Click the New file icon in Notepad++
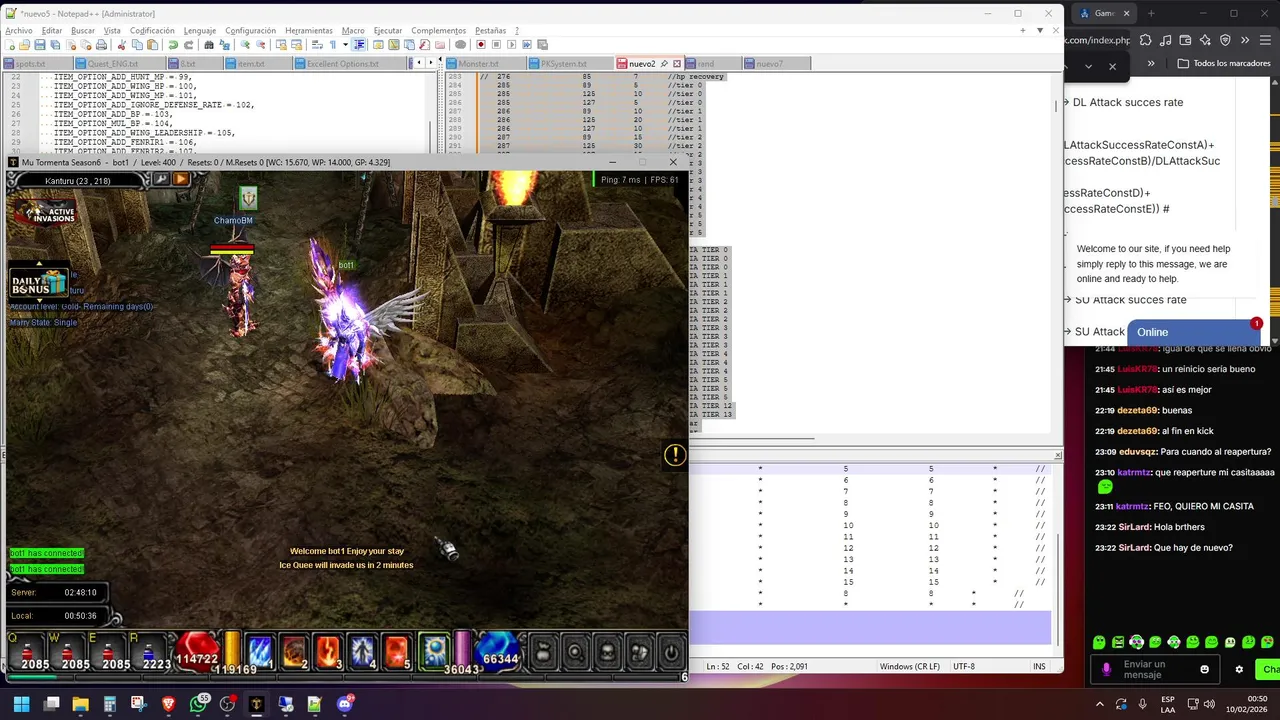The width and height of the screenshot is (1280, 720). pyautogui.click(x=10, y=44)
